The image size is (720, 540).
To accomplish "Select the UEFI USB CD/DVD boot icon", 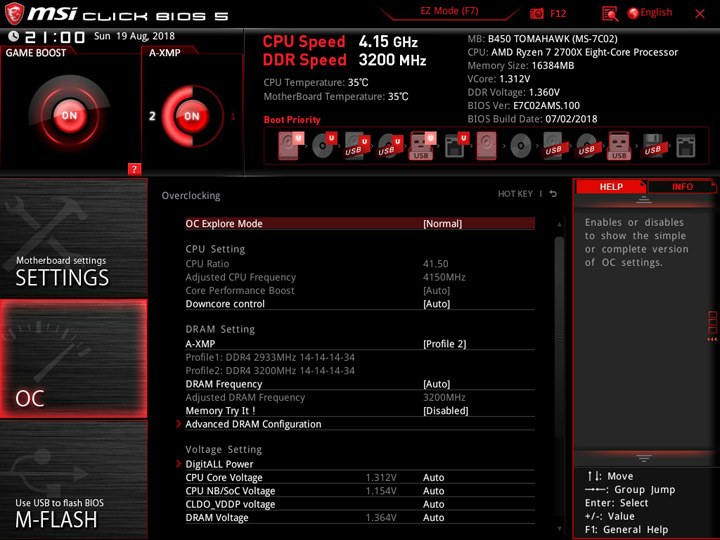I will (x=390, y=146).
